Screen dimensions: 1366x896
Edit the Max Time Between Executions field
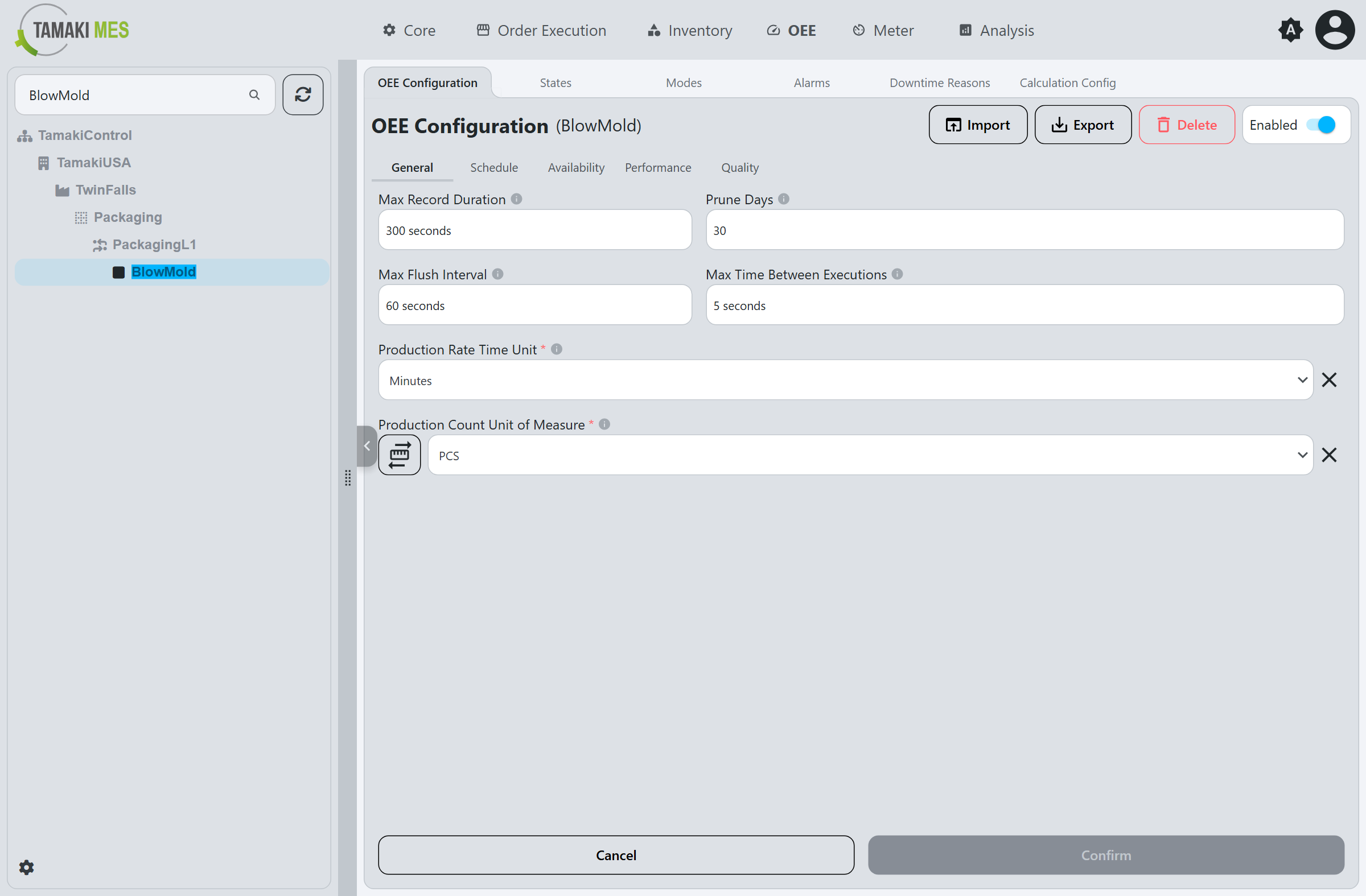pos(1024,305)
